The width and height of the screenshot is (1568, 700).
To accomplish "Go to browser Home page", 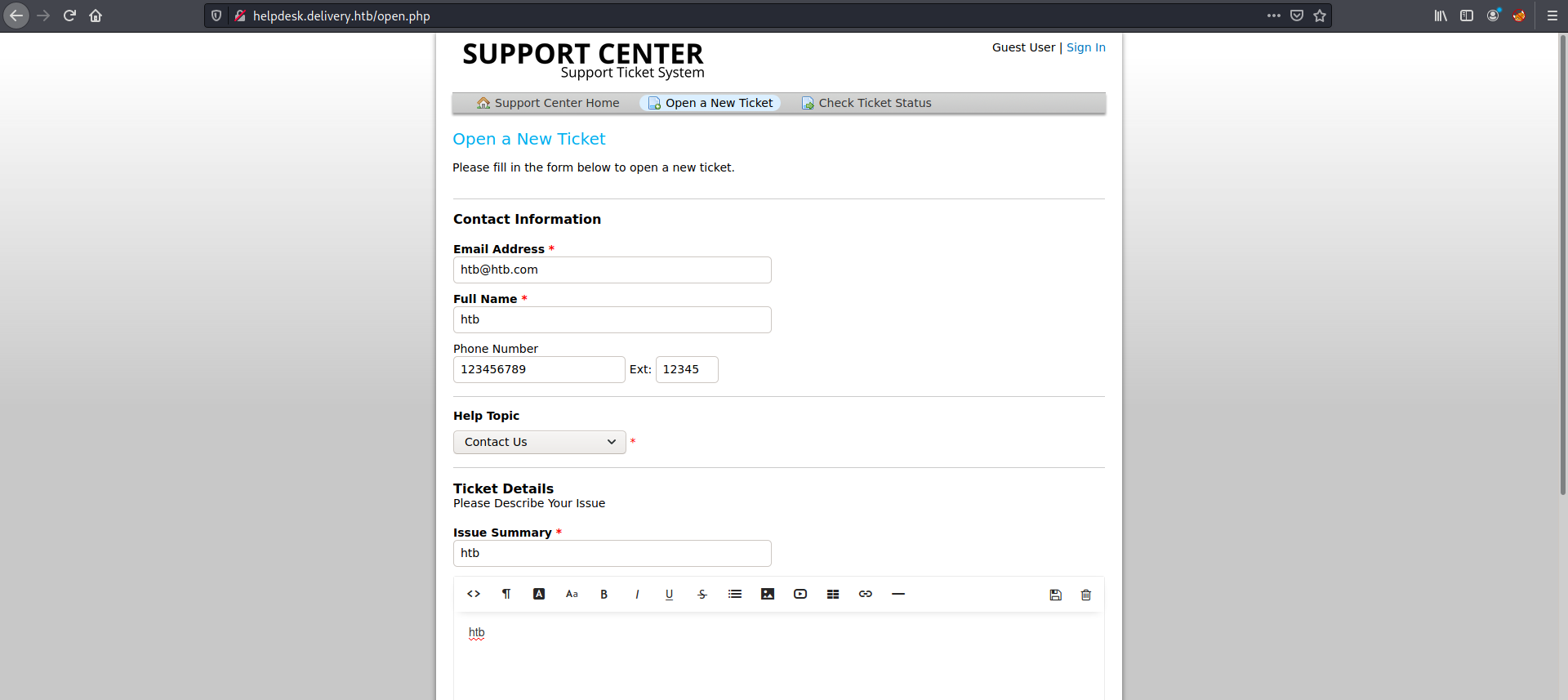I will click(x=96, y=16).
